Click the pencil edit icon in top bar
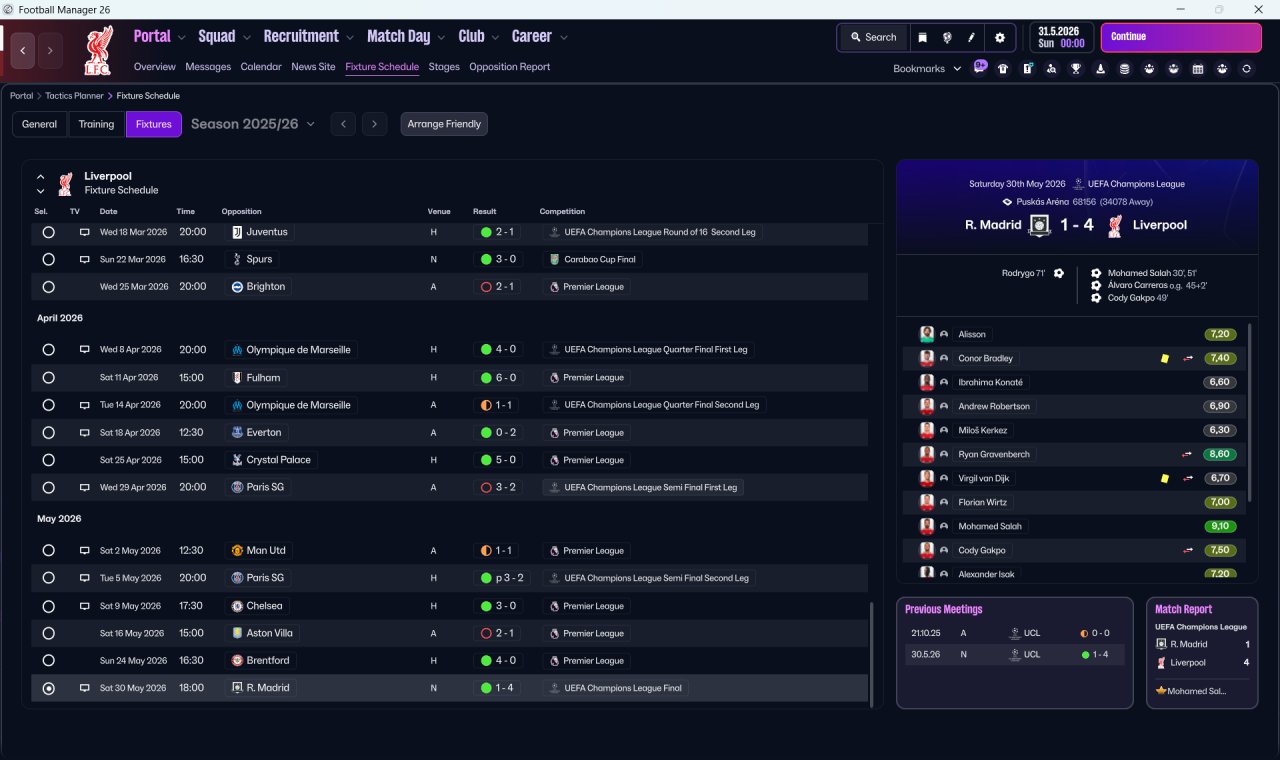The width and height of the screenshot is (1280, 760). 971,37
